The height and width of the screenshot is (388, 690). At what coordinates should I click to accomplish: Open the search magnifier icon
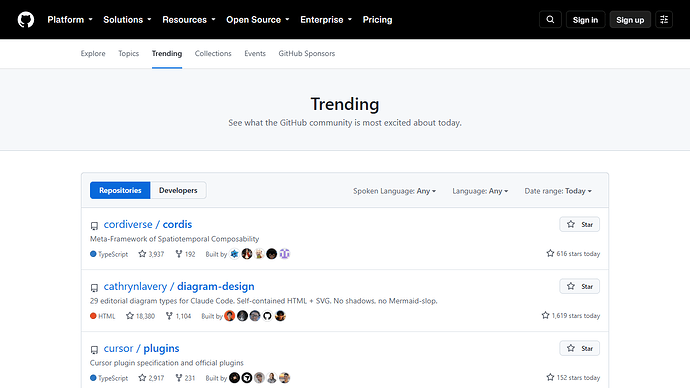point(550,19)
